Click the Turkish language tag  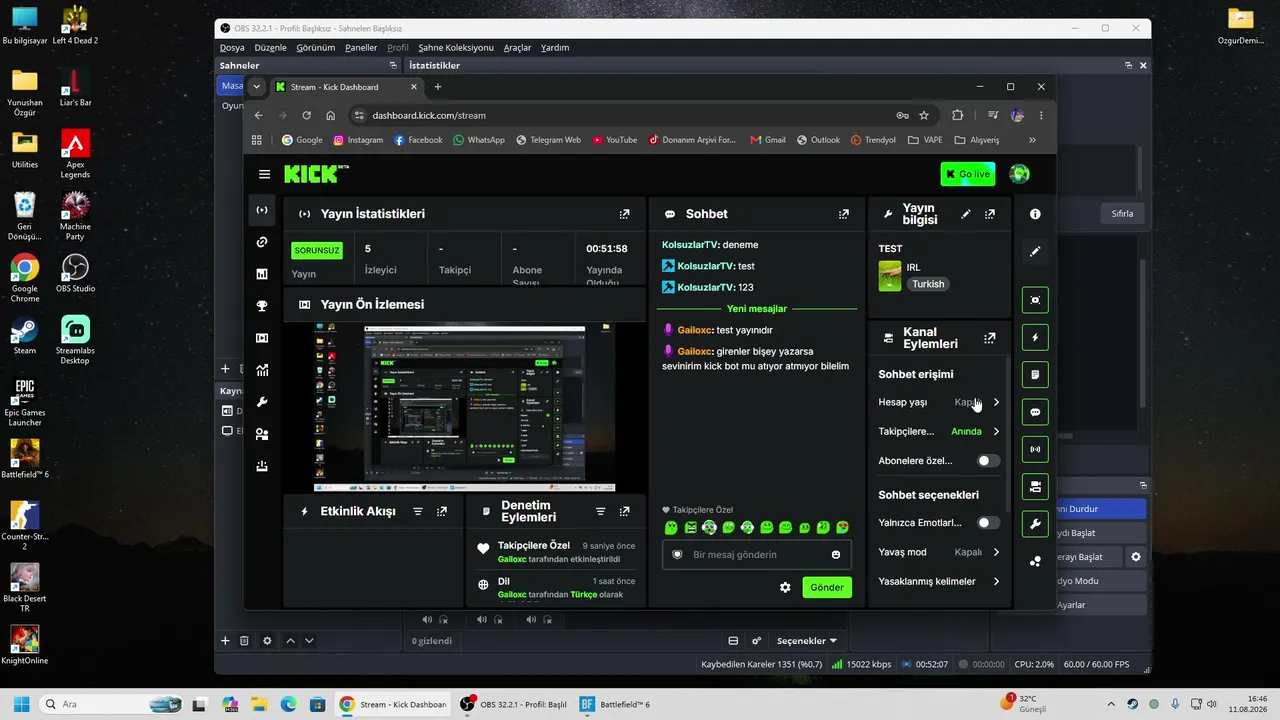[928, 284]
